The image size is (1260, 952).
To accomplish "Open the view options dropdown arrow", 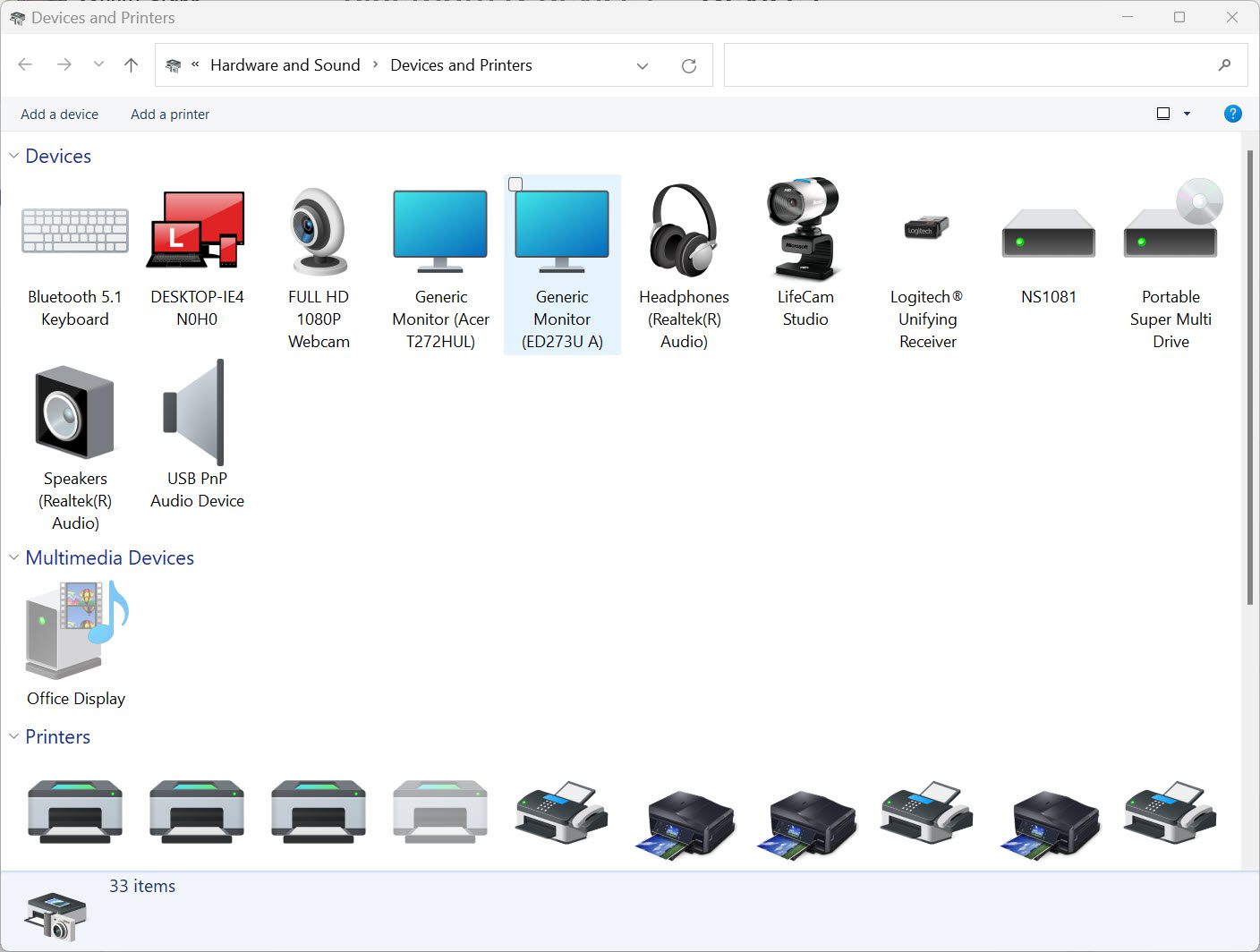I will tap(1188, 114).
